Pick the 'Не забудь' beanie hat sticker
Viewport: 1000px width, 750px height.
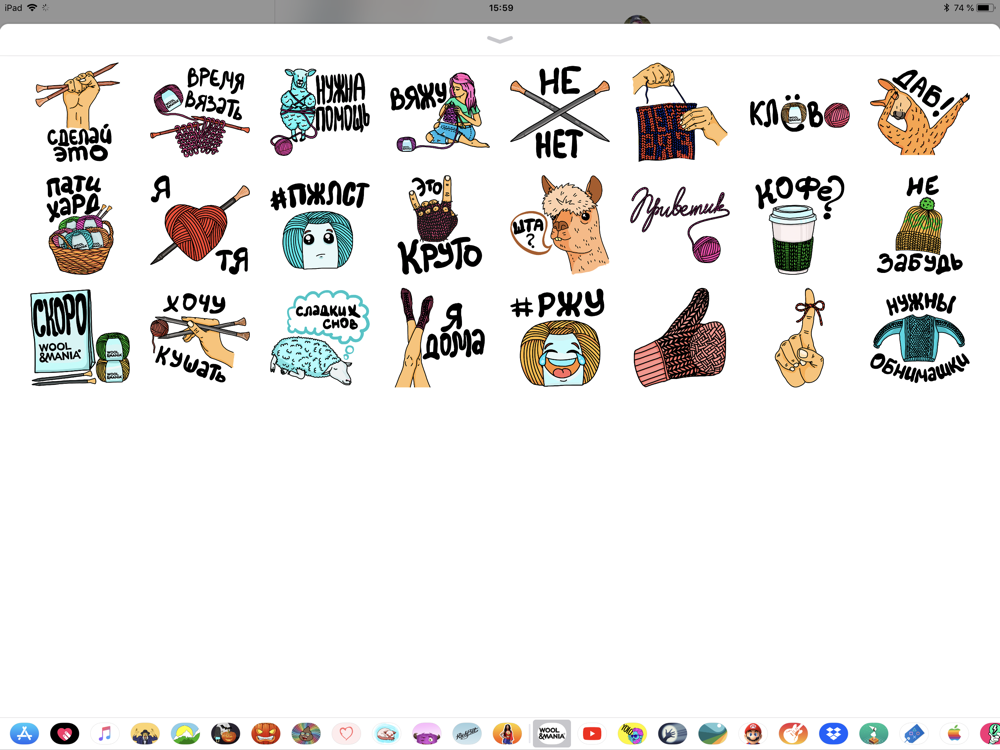point(919,224)
